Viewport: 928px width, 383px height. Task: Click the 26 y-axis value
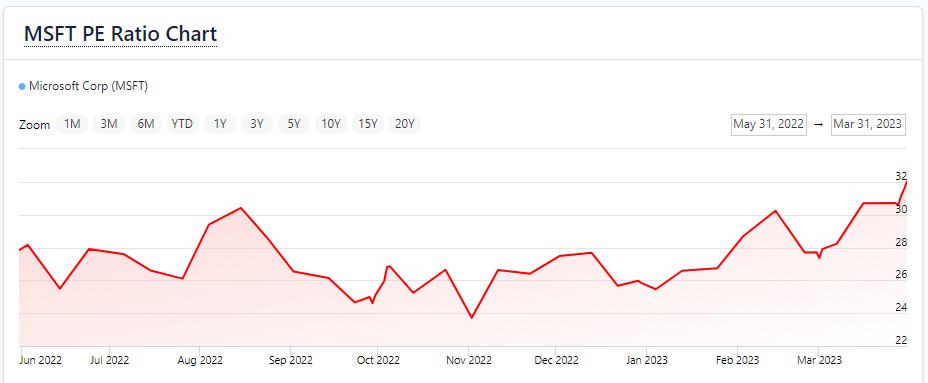coord(901,274)
